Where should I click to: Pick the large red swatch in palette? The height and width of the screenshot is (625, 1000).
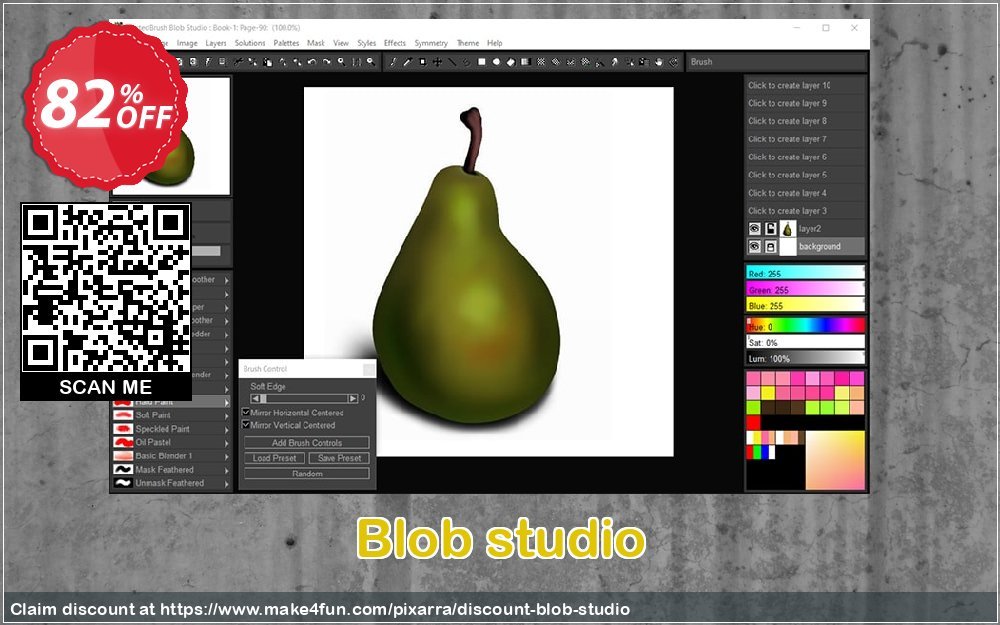click(753, 422)
